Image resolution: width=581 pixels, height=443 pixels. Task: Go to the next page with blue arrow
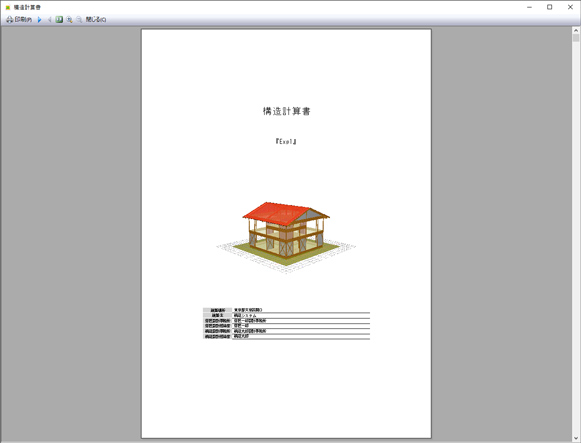pyautogui.click(x=39, y=20)
